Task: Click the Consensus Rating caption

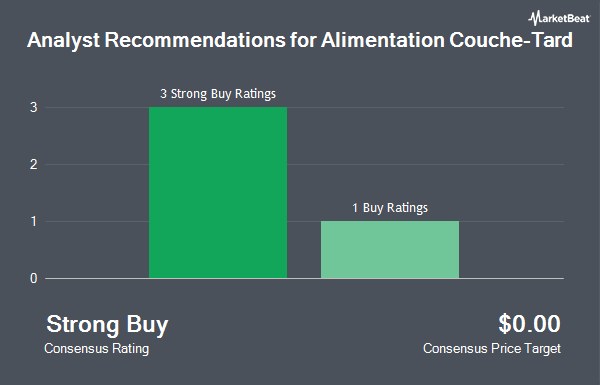Action: pos(96,349)
